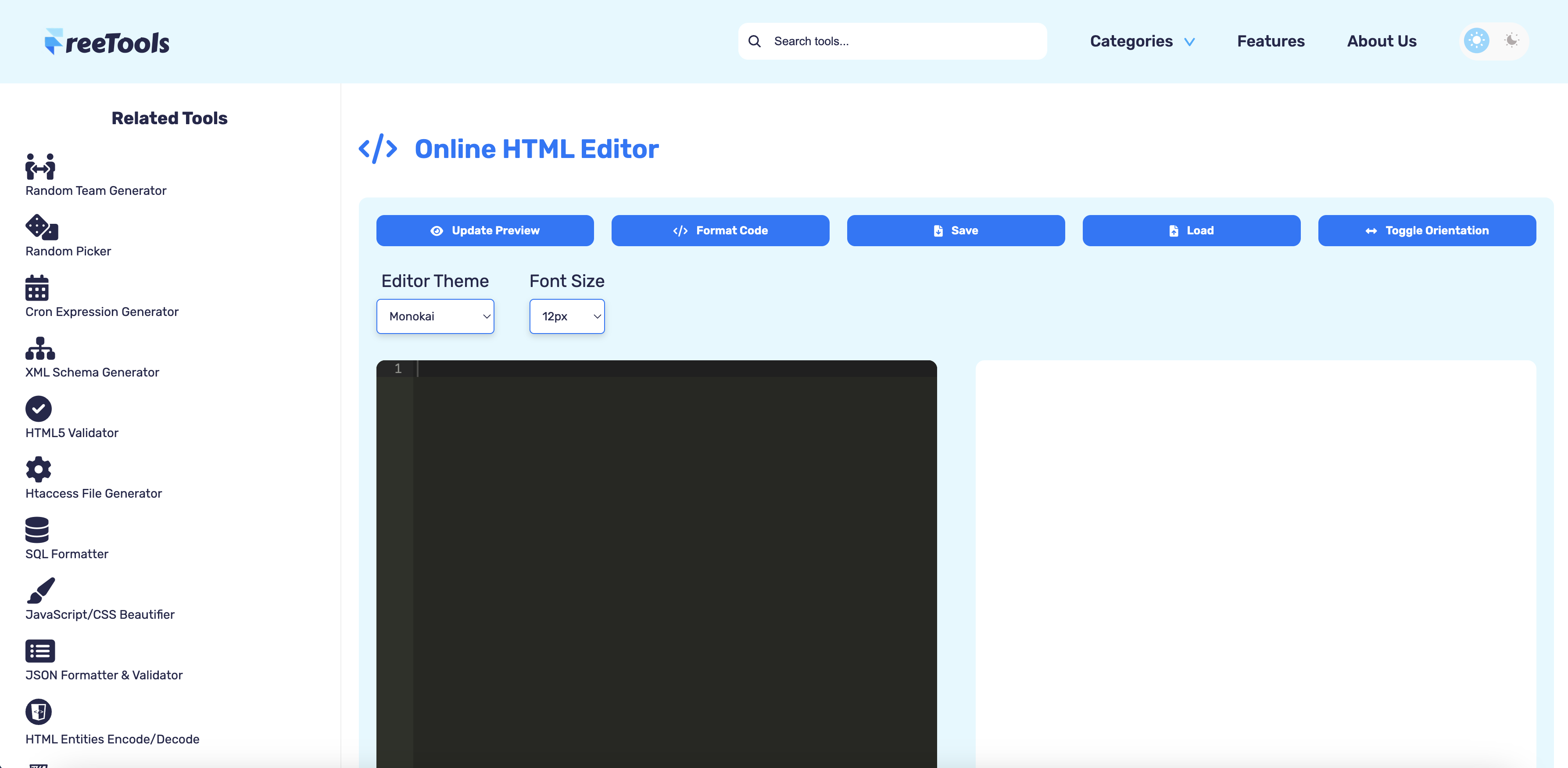Open the SQL Formatter link

pyautogui.click(x=67, y=554)
